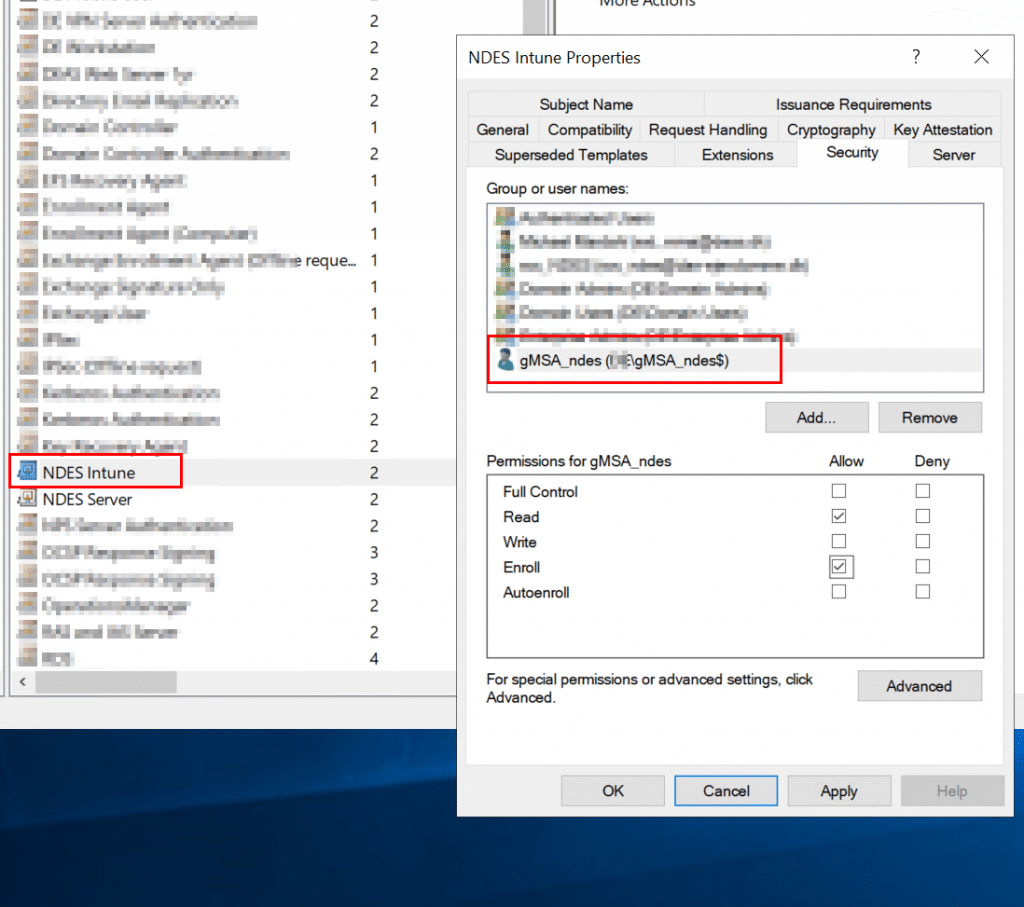Switch to the Subject Name tab
The height and width of the screenshot is (907, 1024).
[585, 104]
